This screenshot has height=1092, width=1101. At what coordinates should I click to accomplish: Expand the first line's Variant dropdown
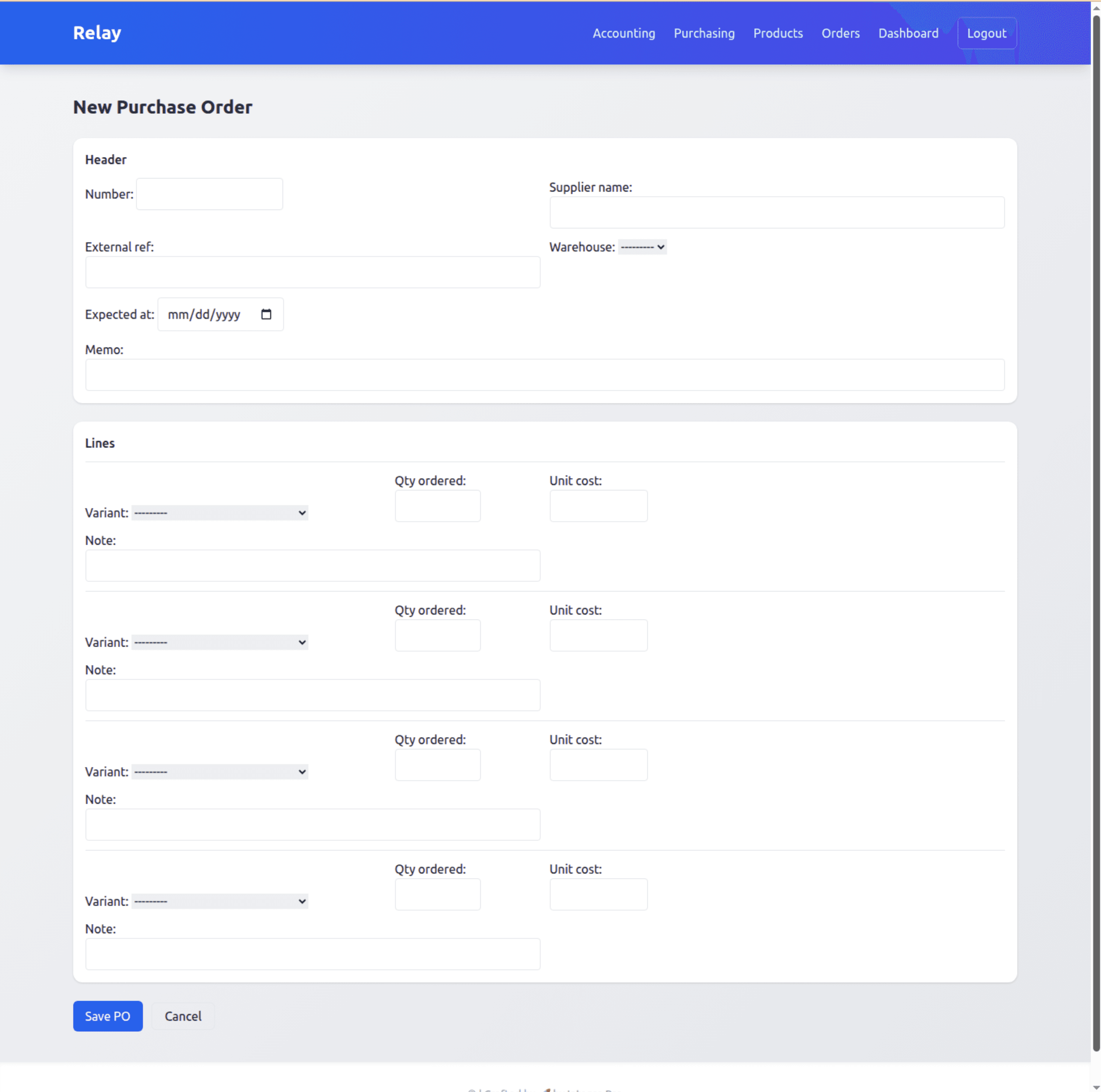220,512
